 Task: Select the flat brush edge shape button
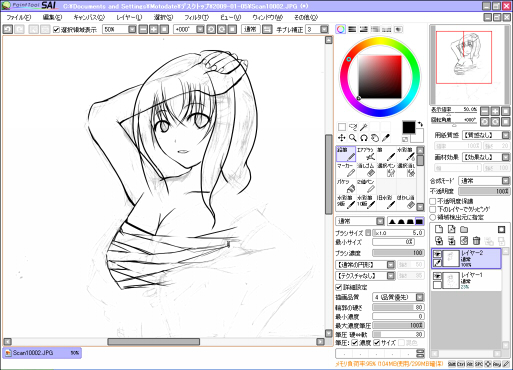[x=419, y=221]
